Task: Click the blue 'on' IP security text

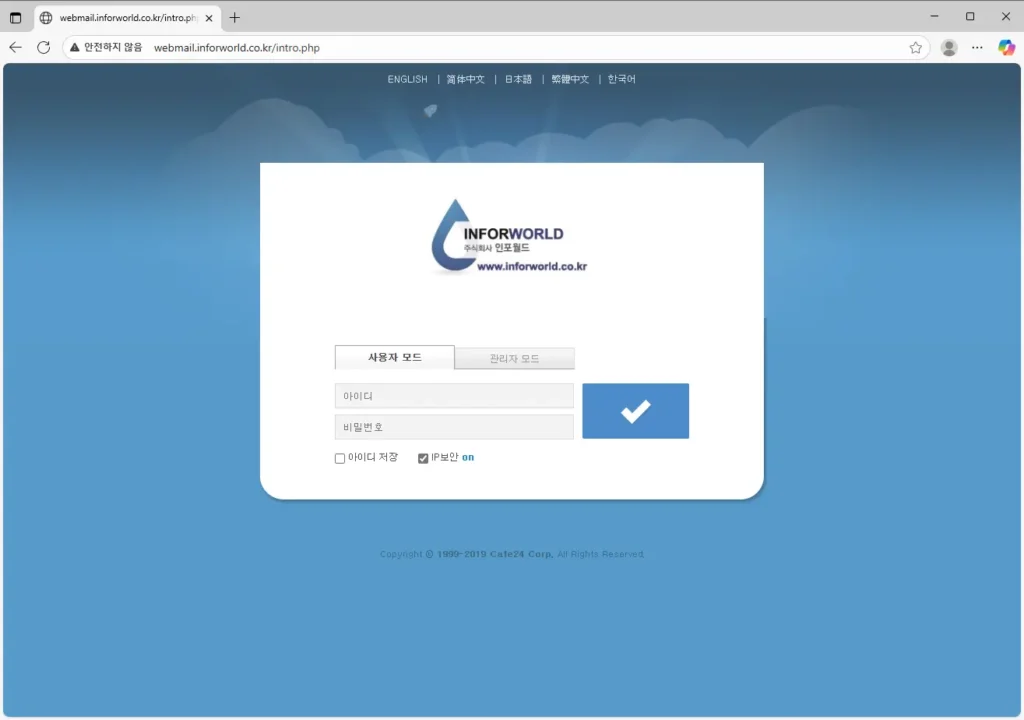Action: point(468,457)
